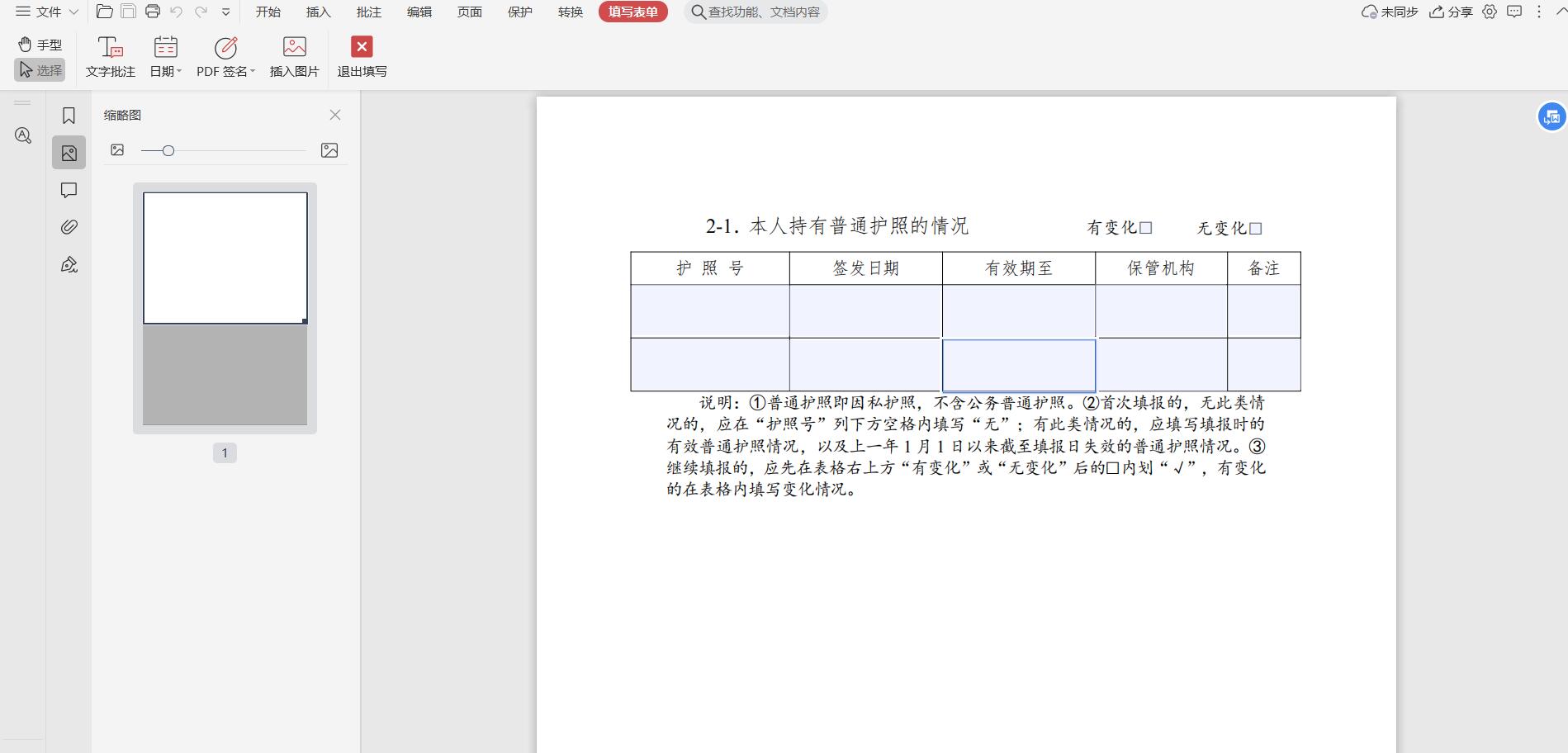
Task: Check the 无变化 checkbox in the form
Action: click(x=1257, y=228)
